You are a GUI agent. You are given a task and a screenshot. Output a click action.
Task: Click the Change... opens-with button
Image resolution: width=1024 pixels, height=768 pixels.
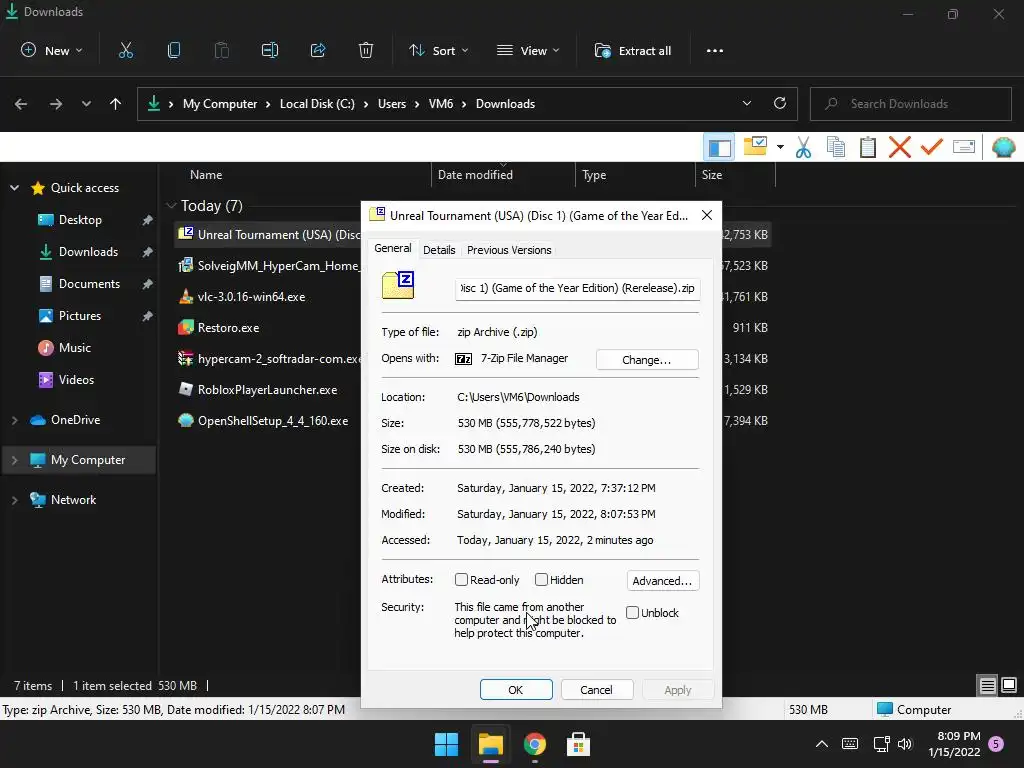[647, 360]
